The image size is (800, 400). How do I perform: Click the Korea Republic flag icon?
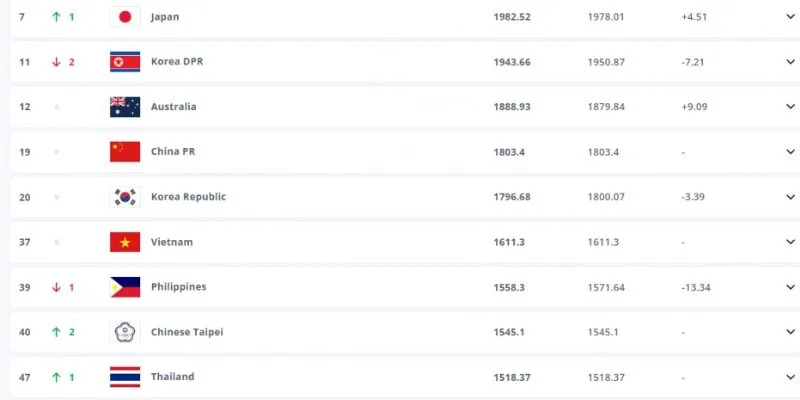point(125,197)
